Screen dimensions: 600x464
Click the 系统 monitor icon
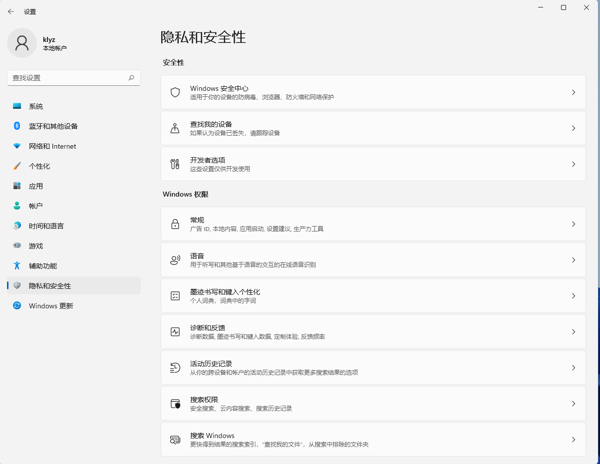click(17, 106)
